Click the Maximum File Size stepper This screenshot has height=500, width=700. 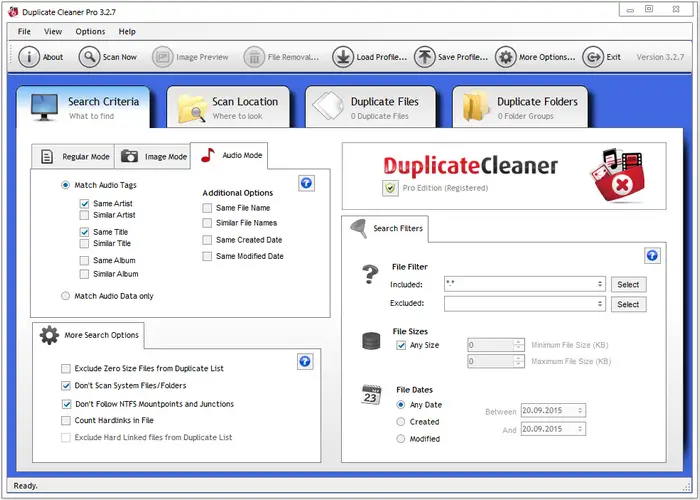click(x=518, y=361)
